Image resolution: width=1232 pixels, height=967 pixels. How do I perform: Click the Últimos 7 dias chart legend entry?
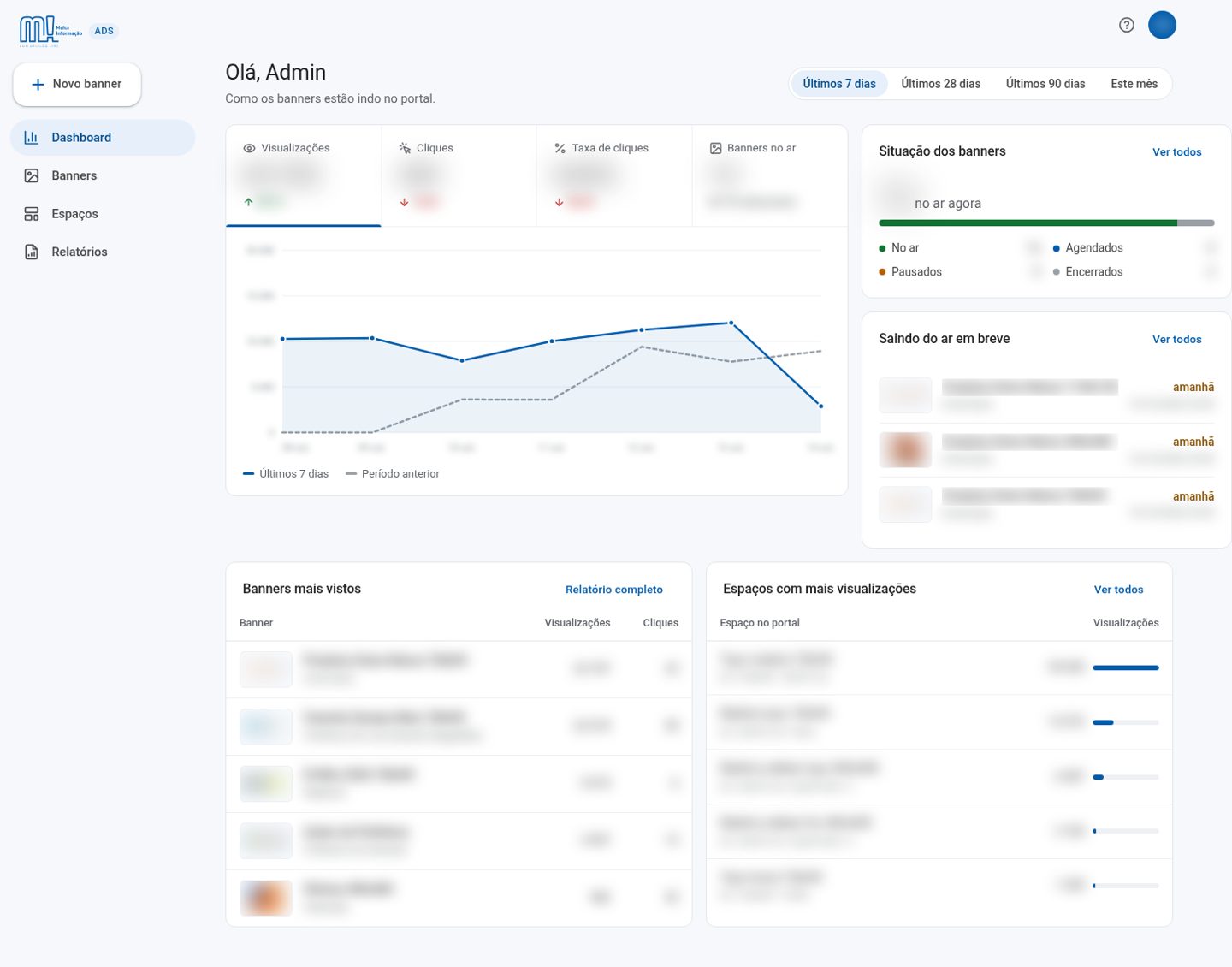pyautogui.click(x=286, y=474)
